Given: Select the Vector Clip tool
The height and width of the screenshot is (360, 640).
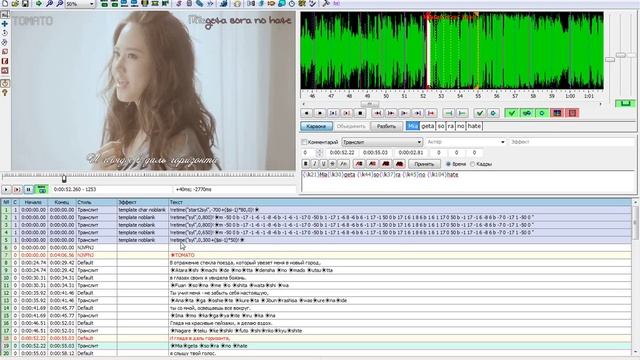Looking at the screenshot, I should (4, 70).
